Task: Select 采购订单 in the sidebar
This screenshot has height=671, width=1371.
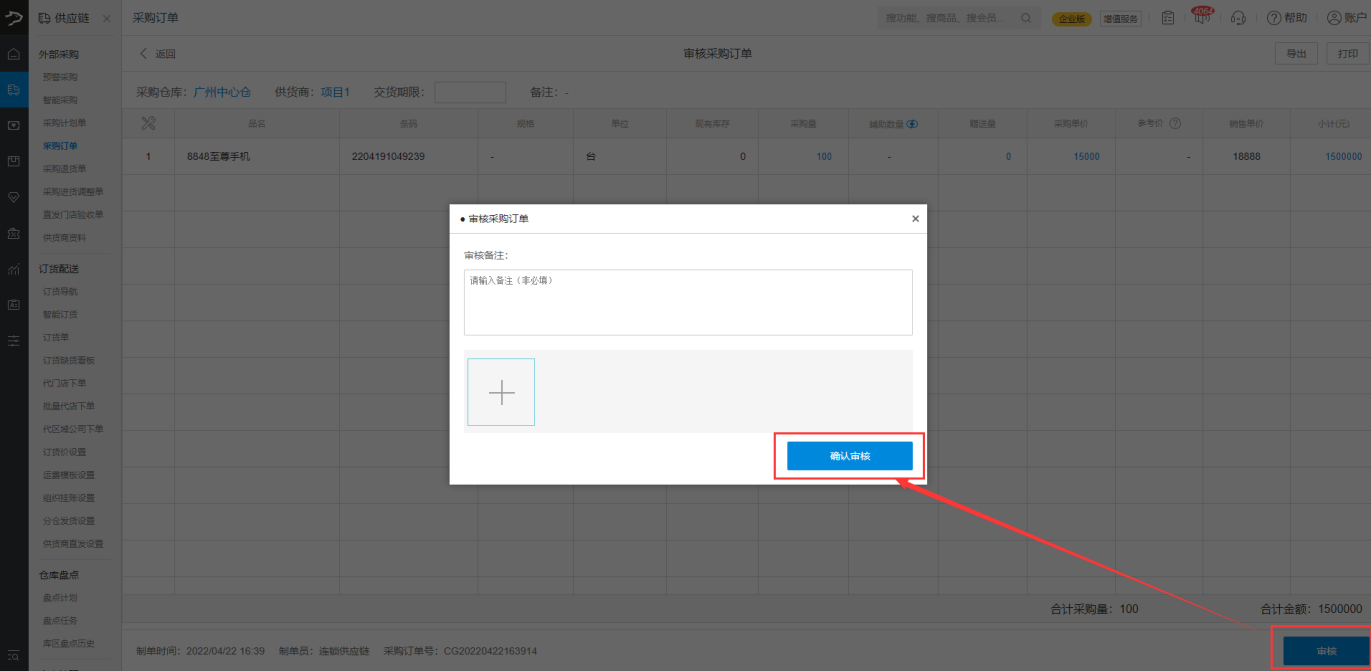Action: 60,146
